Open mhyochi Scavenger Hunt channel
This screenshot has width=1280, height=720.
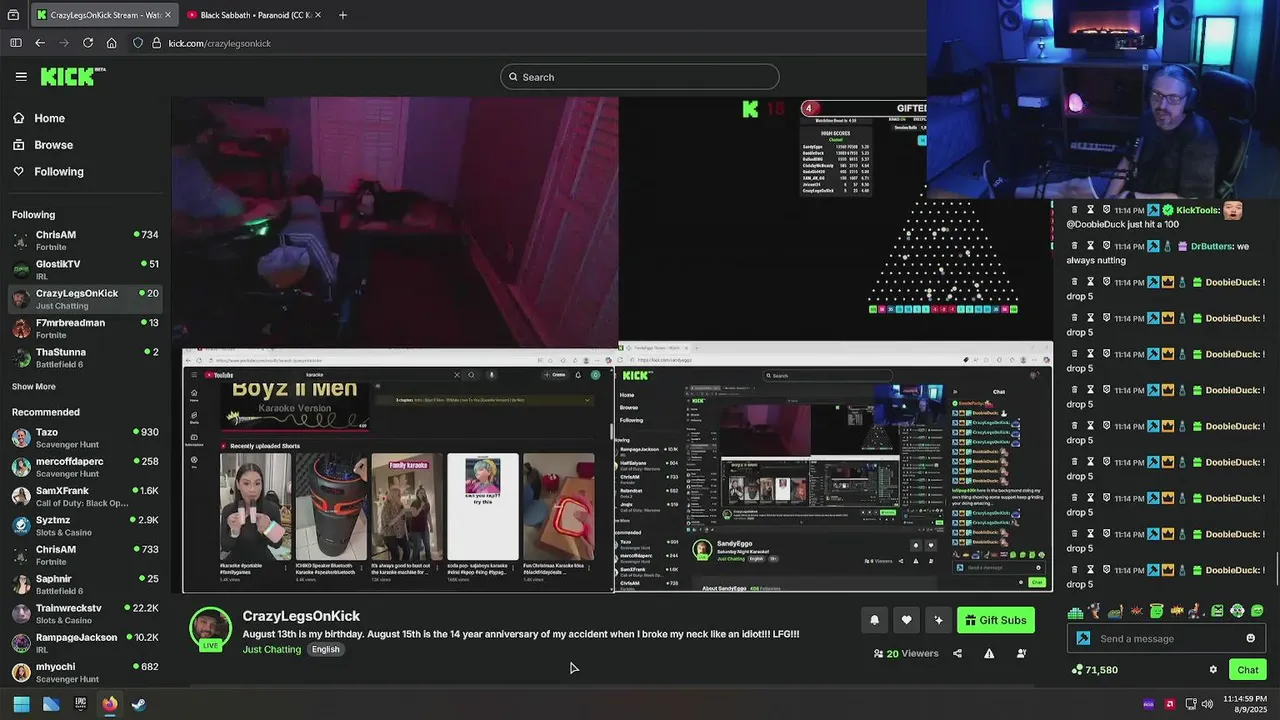click(x=85, y=672)
